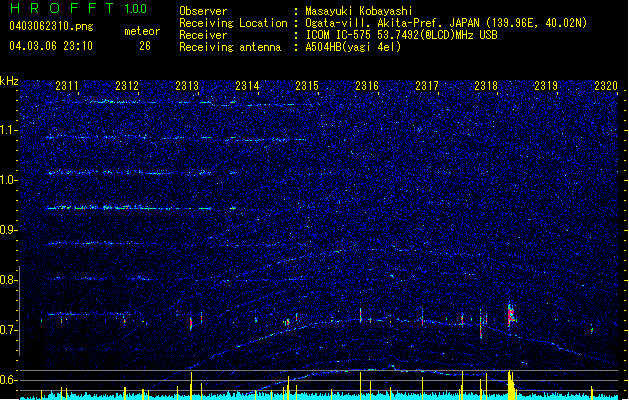629x400 pixels.
Task: Click the meteor label
Action: click(x=142, y=31)
